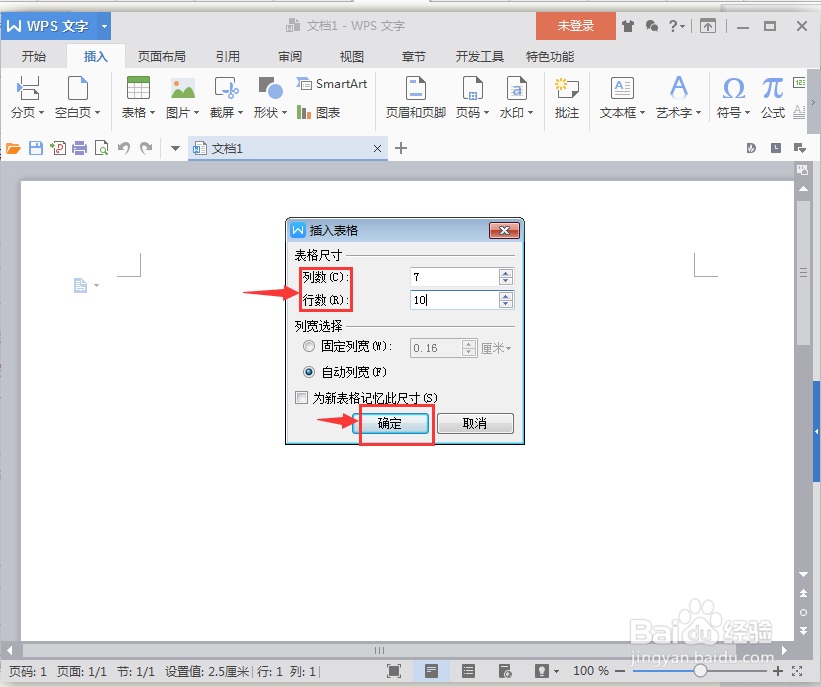Insert a formula (公式) pi icon
Viewport: 821px width, 687px height.
[773, 88]
